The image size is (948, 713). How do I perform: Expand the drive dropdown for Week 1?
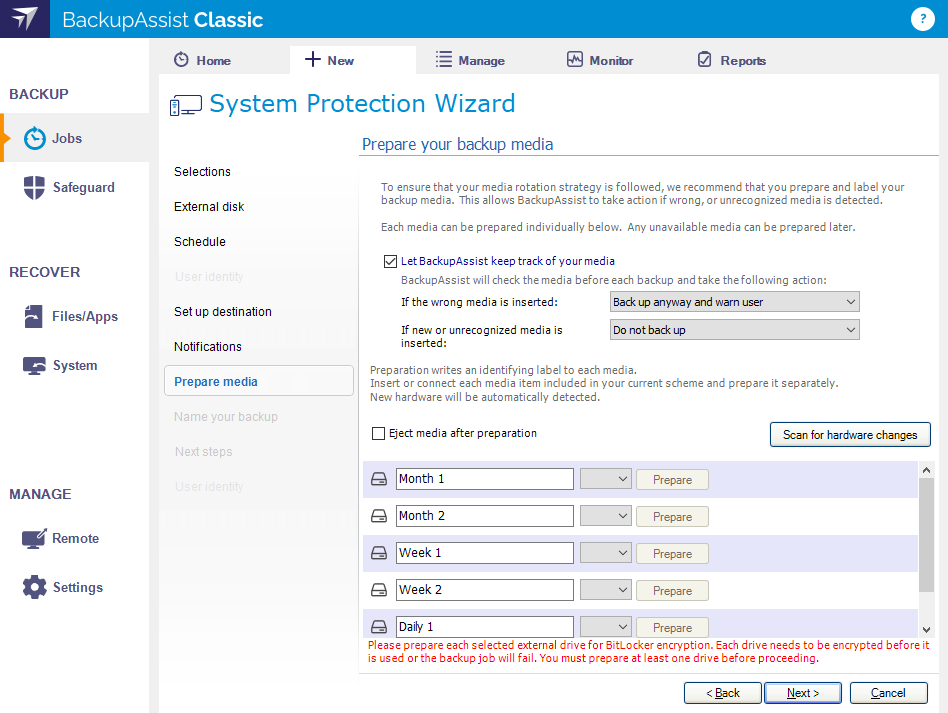point(606,553)
